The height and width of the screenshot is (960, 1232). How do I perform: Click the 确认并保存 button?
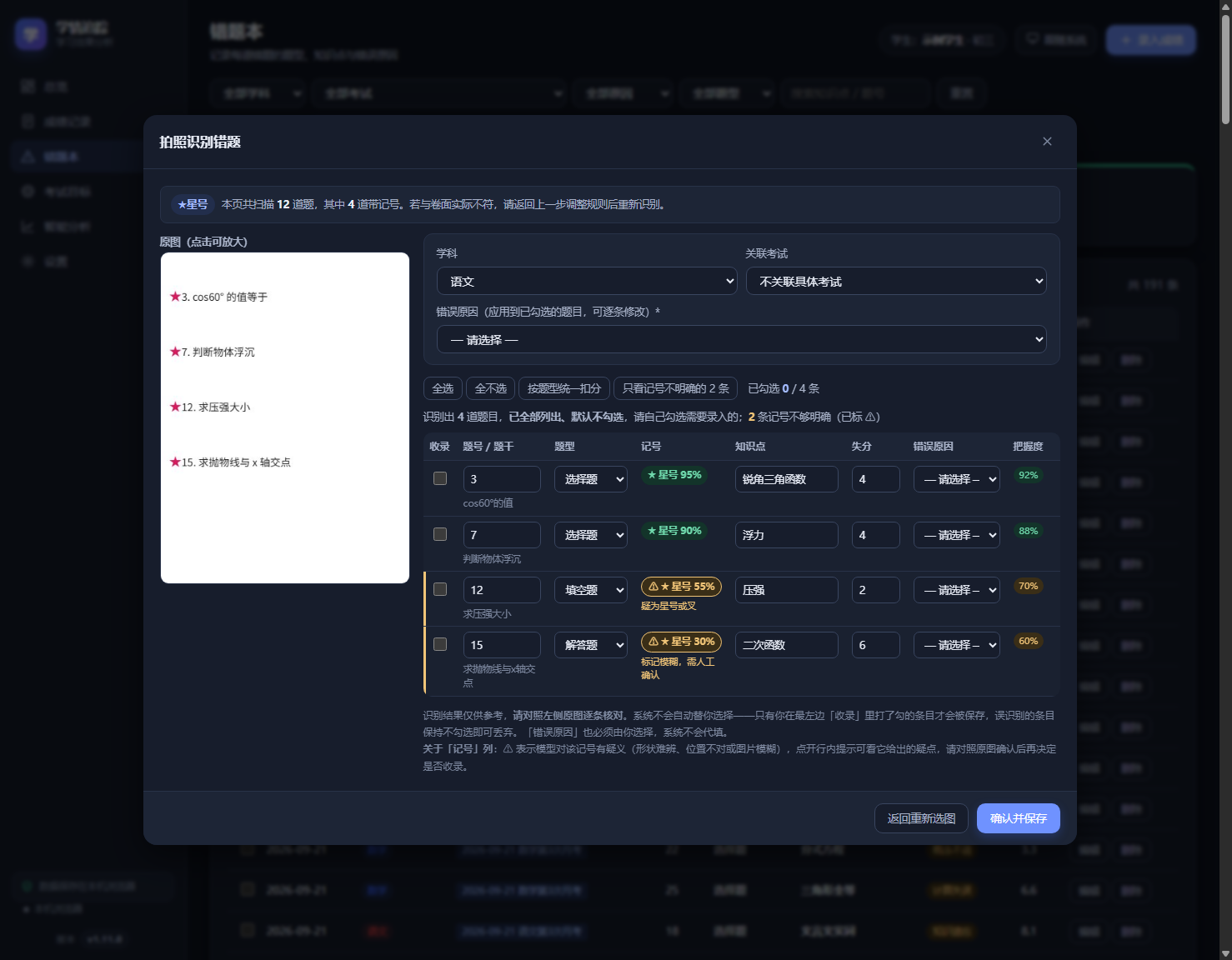pos(1019,818)
